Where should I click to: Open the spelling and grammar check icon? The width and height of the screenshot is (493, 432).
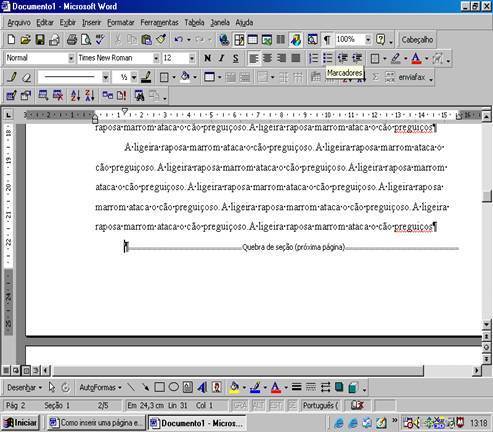100,40
